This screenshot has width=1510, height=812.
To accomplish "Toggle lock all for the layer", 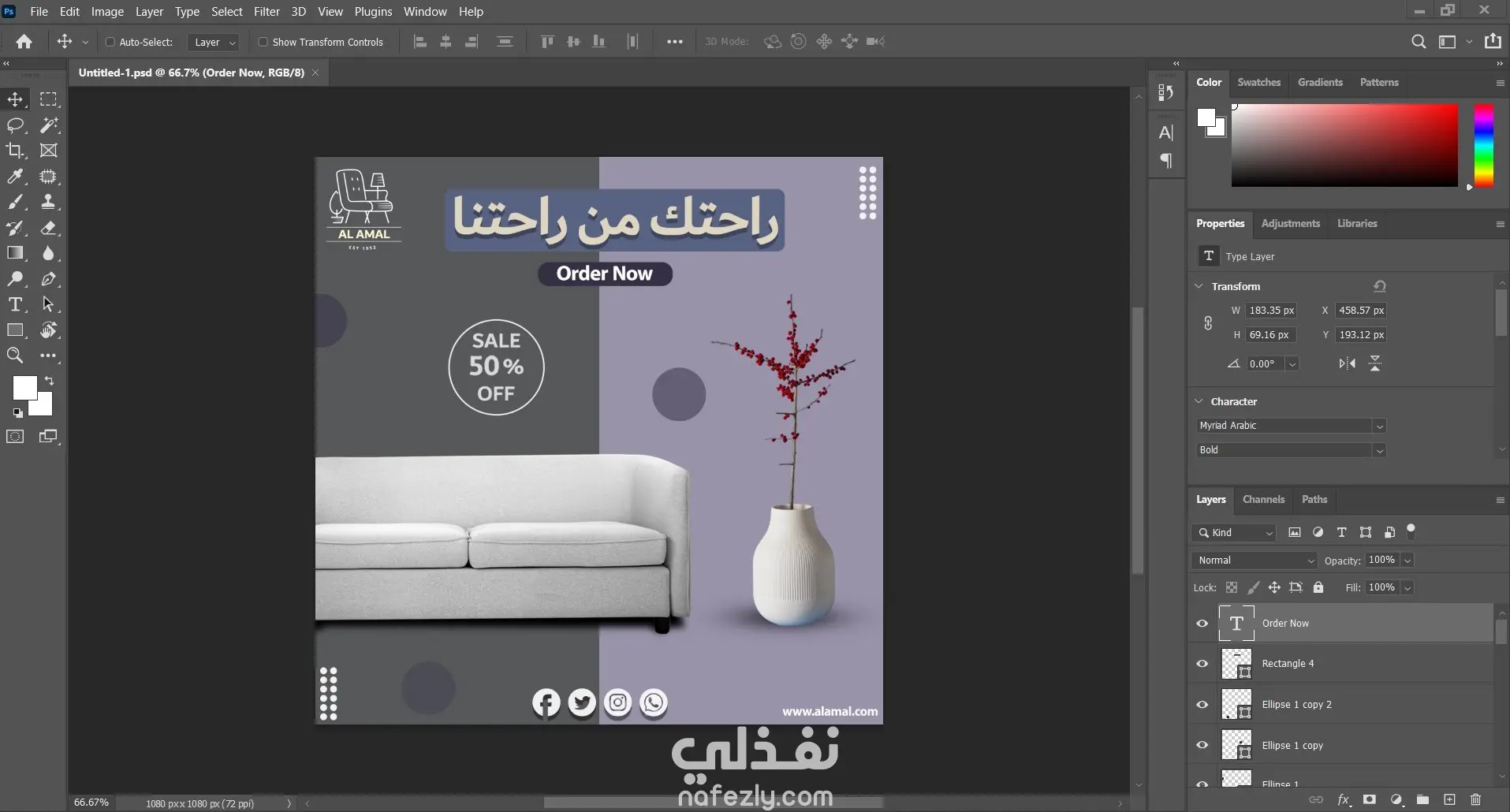I will (x=1318, y=587).
